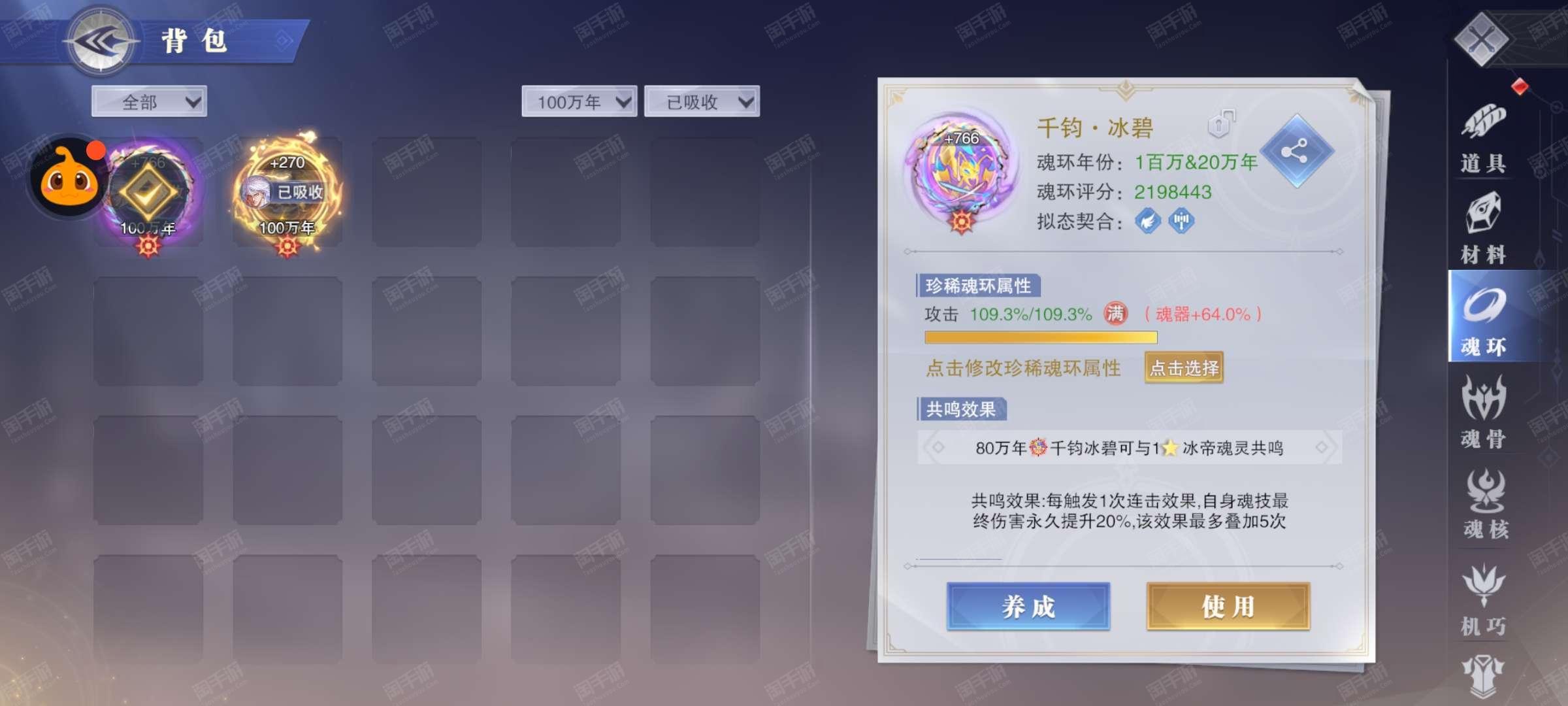
Task: Tap the first 拟态契合 wing icon
Action: (x=1148, y=221)
